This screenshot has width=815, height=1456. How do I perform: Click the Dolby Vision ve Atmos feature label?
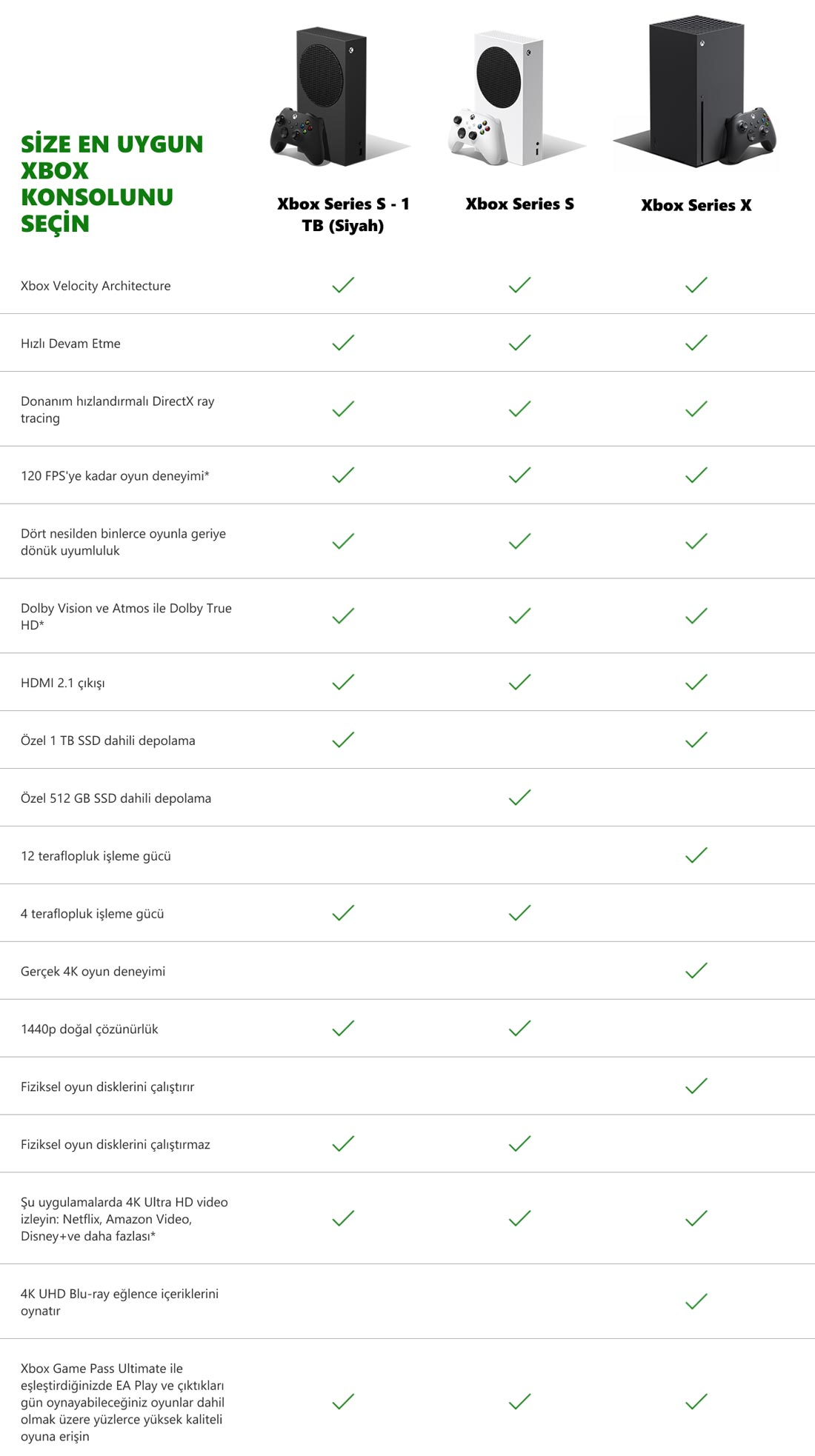126,616
